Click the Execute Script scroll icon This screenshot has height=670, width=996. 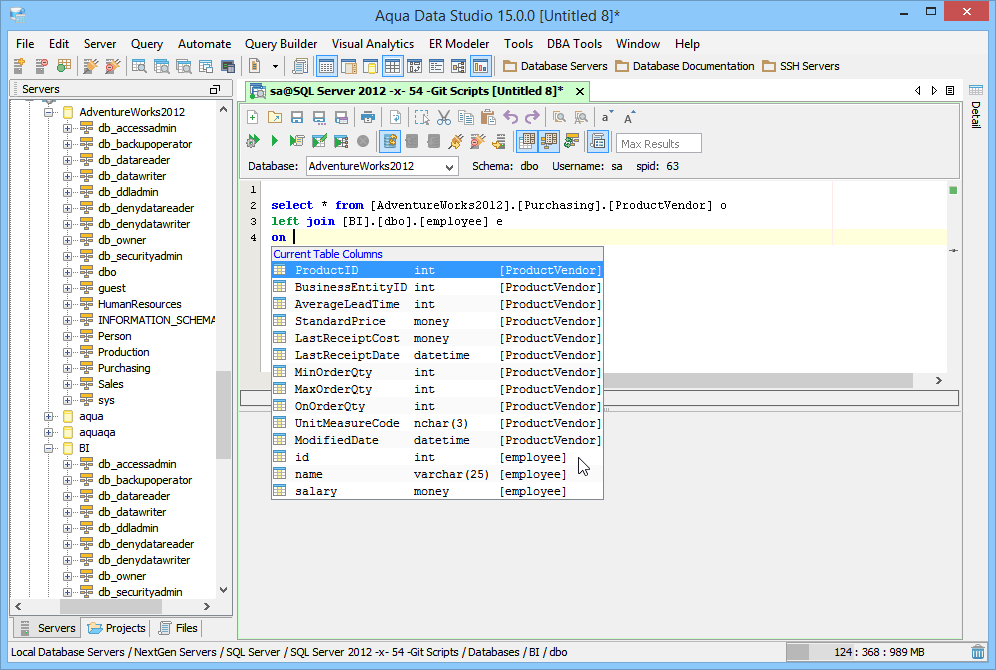pyautogui.click(x=297, y=141)
